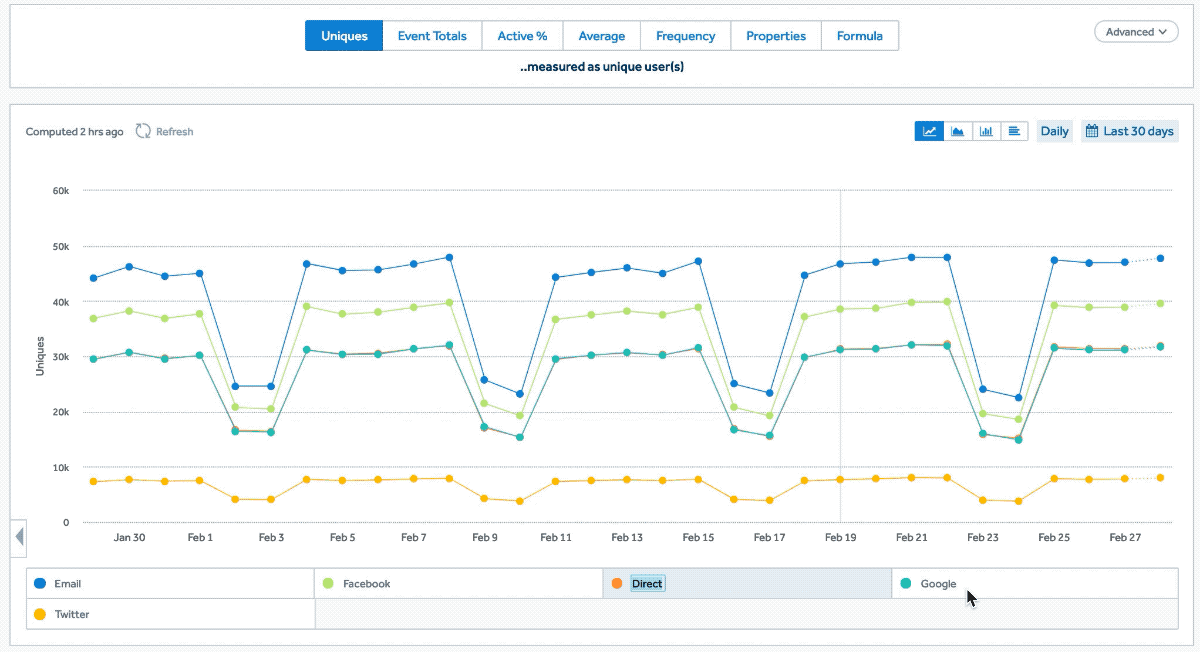Select the Active % tab

[522, 36]
